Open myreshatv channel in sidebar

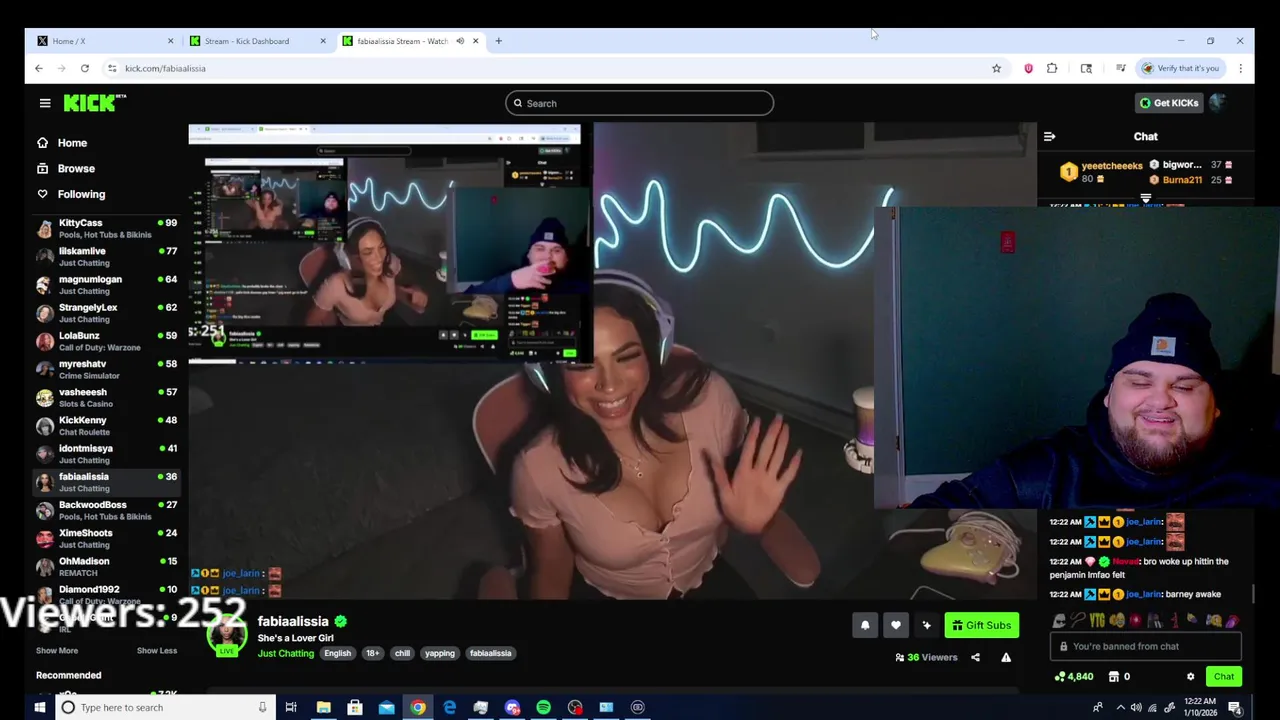(106, 369)
